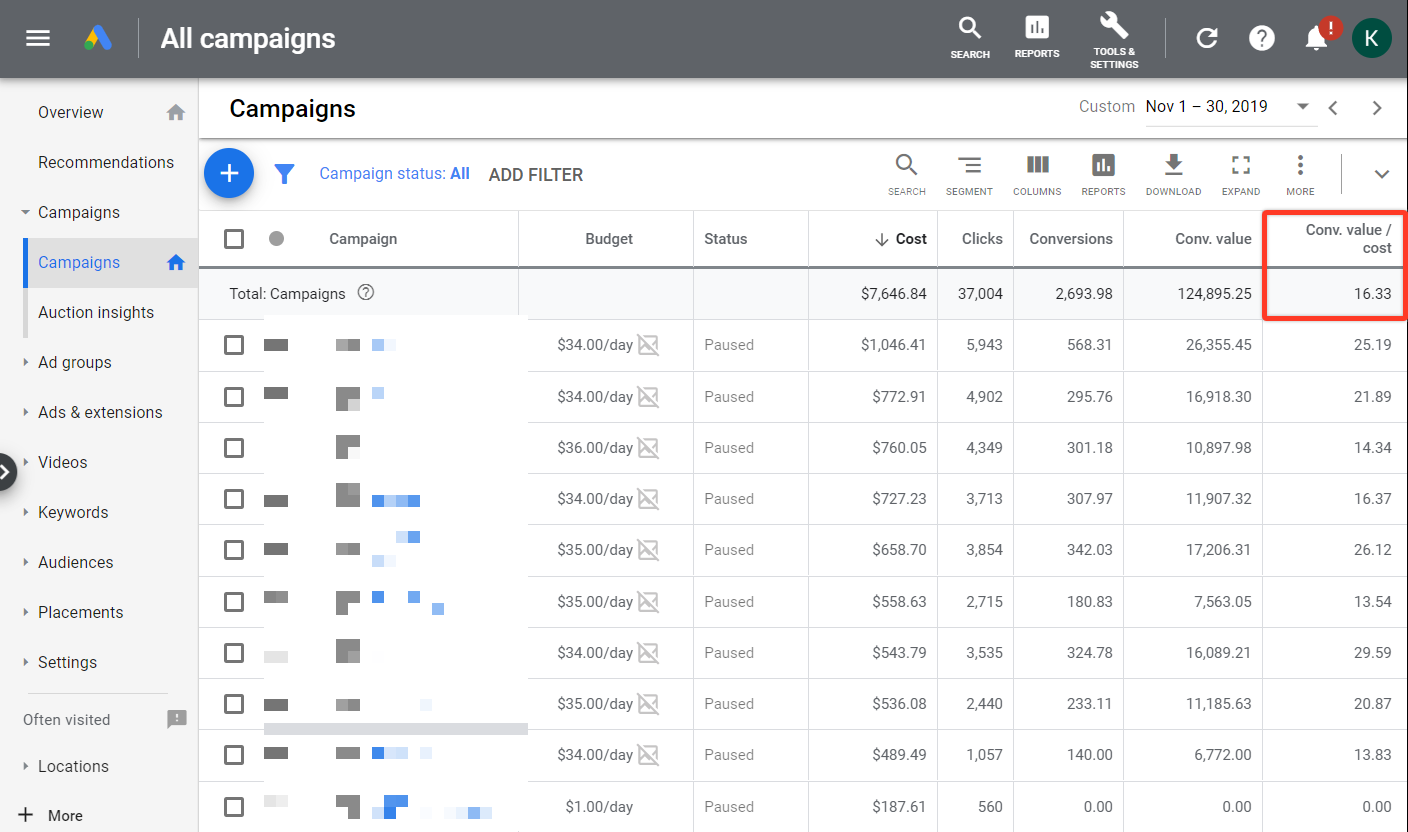Open the notifications bell
The height and width of the screenshot is (832, 1408).
pyautogui.click(x=1317, y=38)
